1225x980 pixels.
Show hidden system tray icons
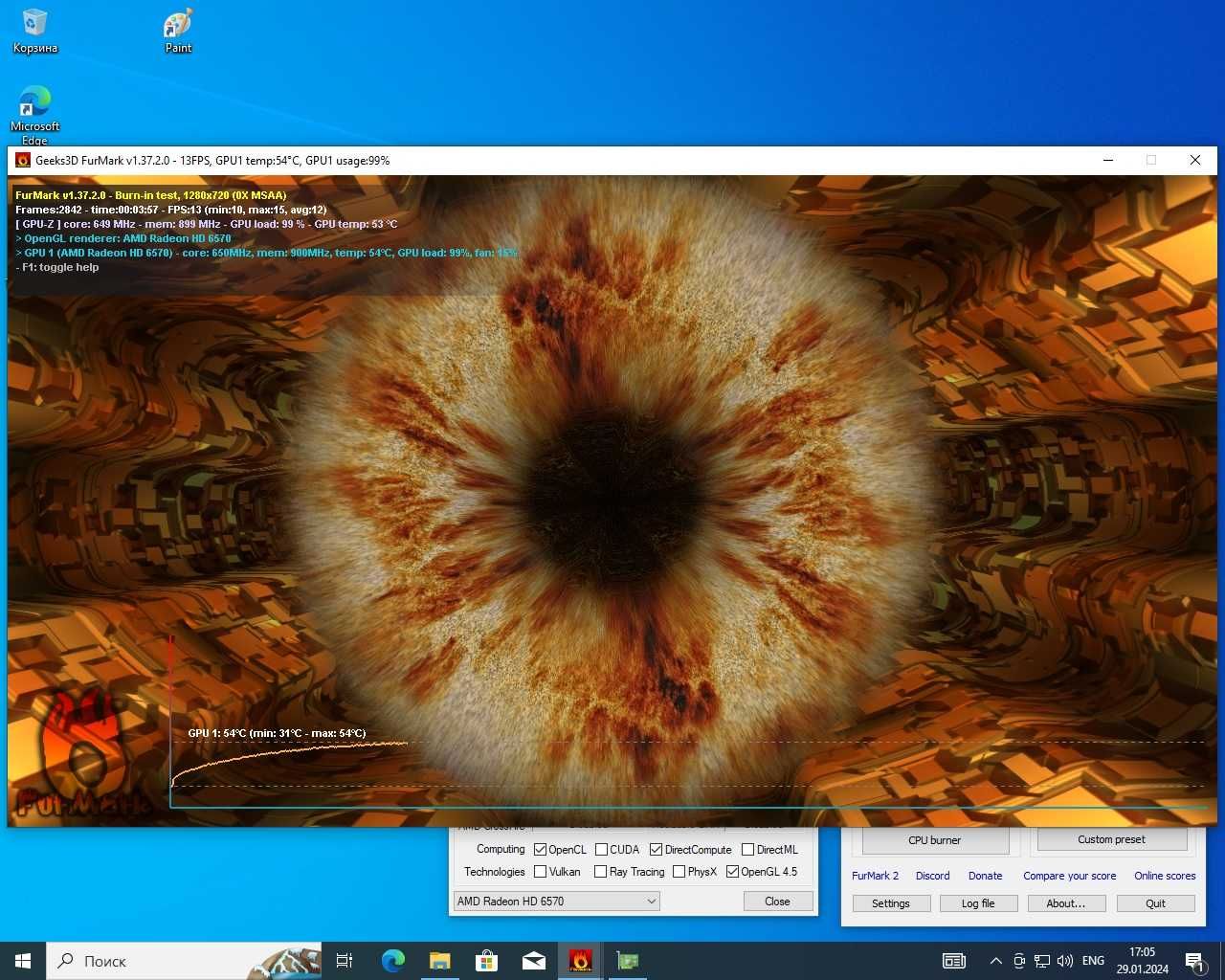[x=995, y=961]
